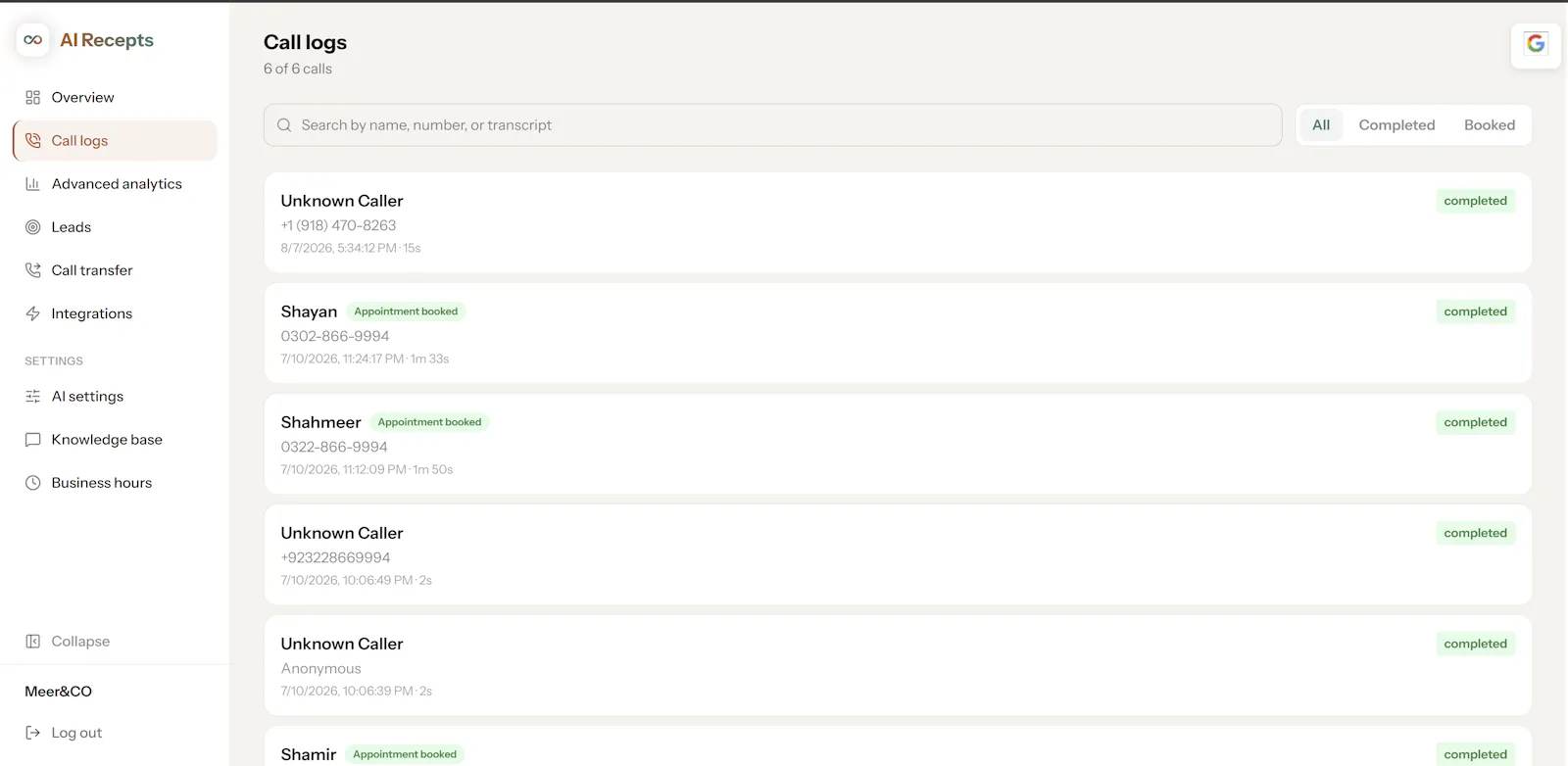The height and width of the screenshot is (766, 1568).
Task: Open the +923228669994 call card
Action: 897,555
